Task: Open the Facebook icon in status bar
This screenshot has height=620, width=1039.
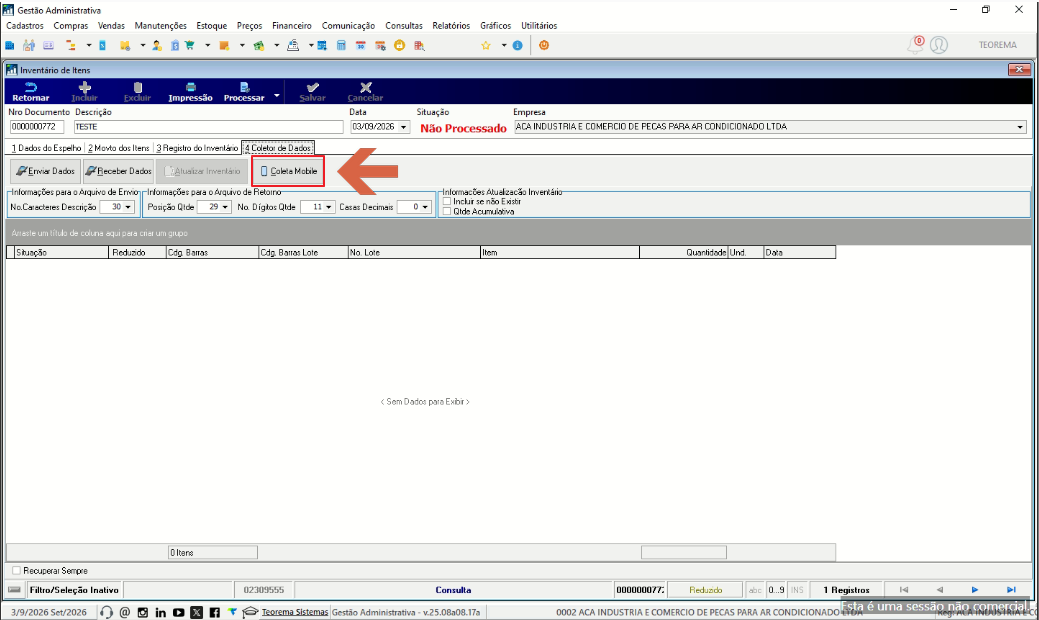Action: (214, 612)
